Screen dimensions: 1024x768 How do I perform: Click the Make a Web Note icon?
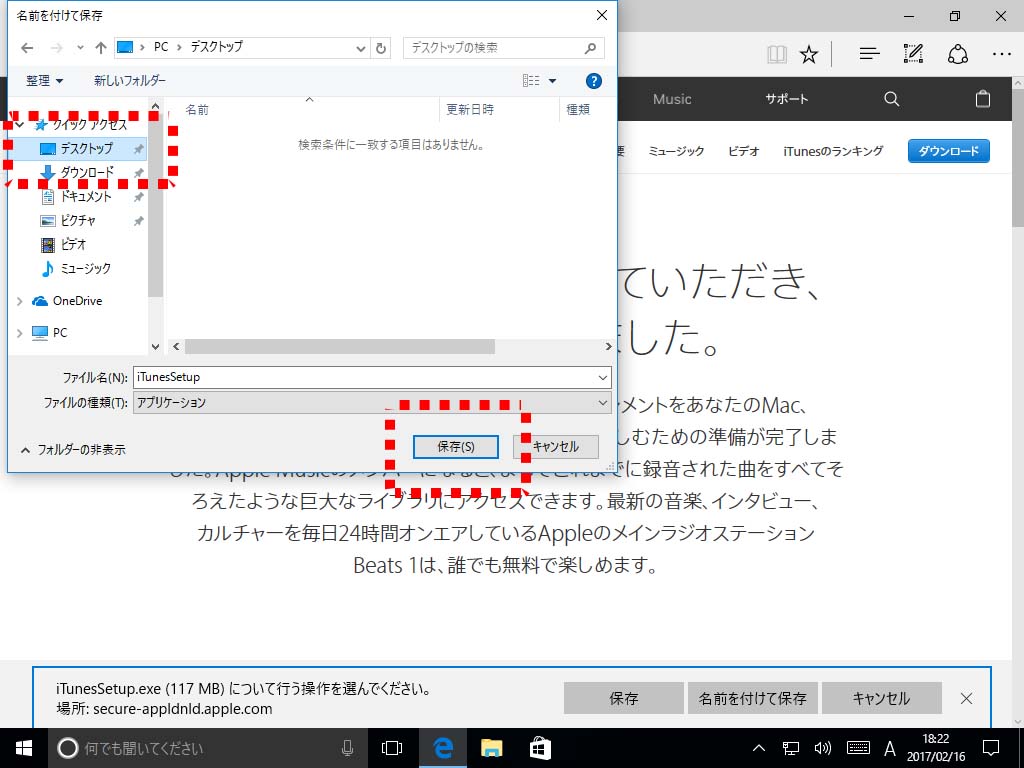click(913, 54)
